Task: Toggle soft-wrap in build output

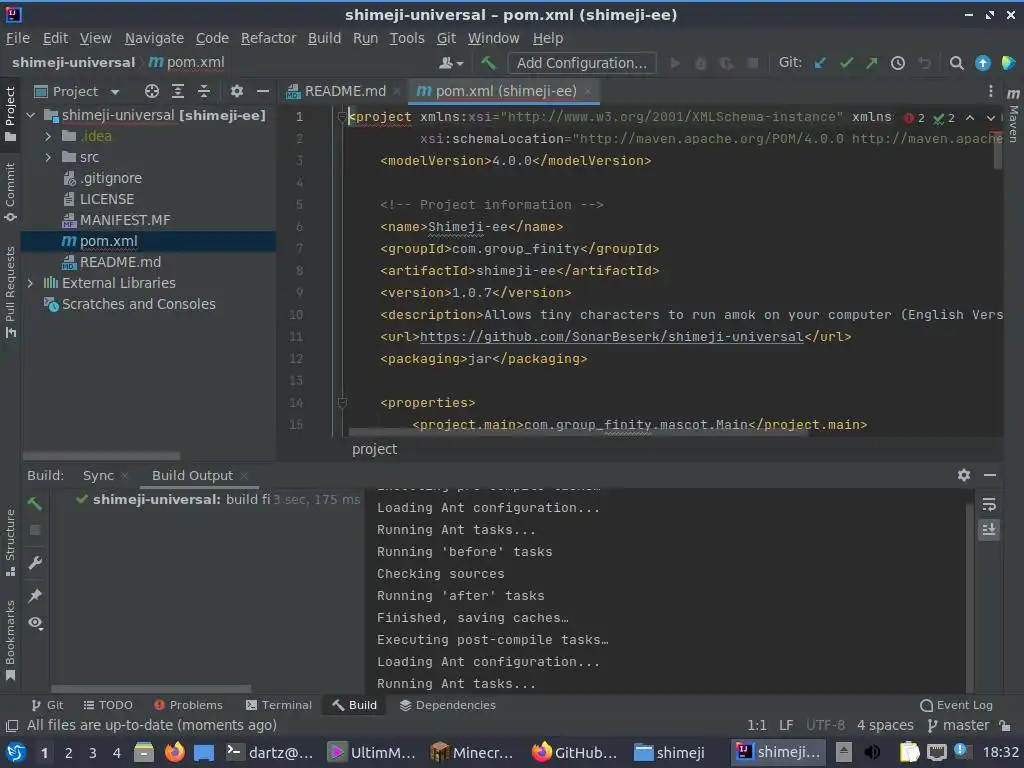Action: tap(989, 504)
